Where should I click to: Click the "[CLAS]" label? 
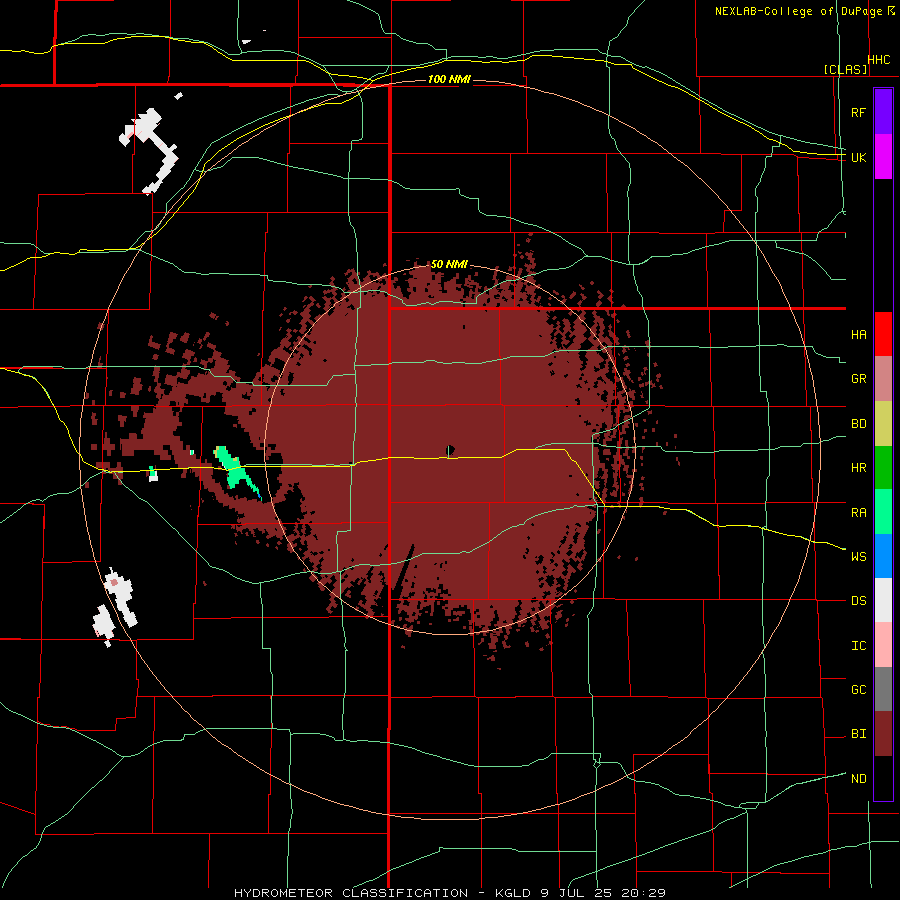point(845,69)
